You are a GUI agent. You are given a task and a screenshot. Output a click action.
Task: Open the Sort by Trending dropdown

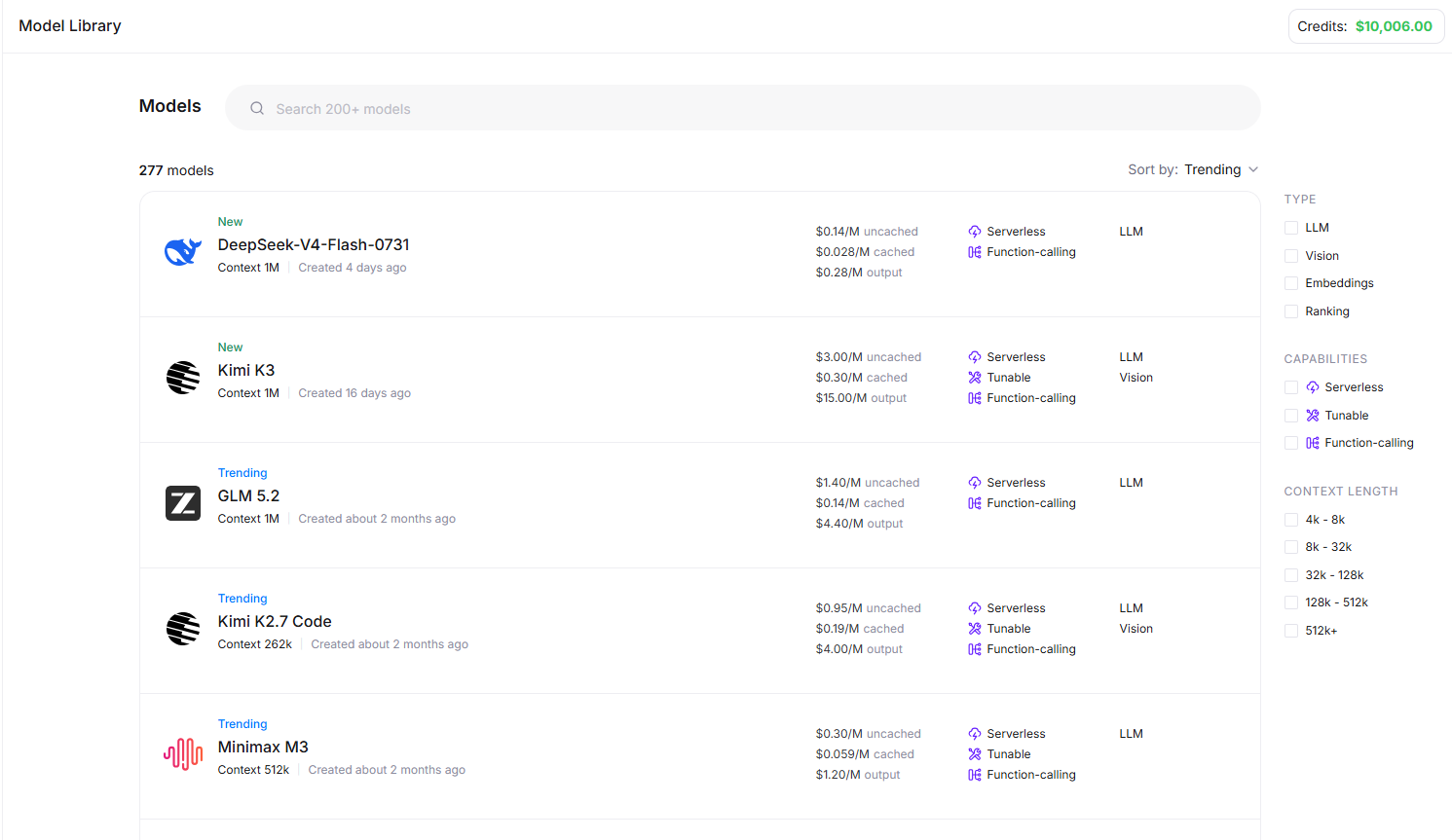[1193, 169]
